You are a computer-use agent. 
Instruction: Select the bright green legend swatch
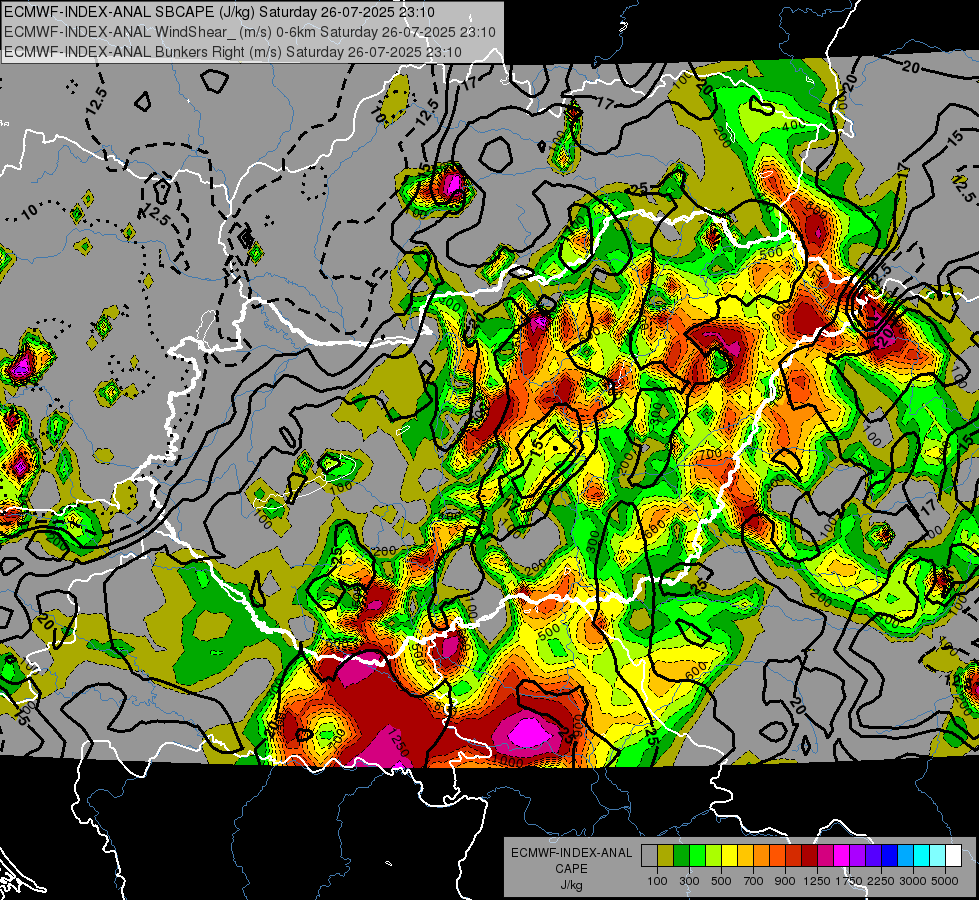[697, 856]
